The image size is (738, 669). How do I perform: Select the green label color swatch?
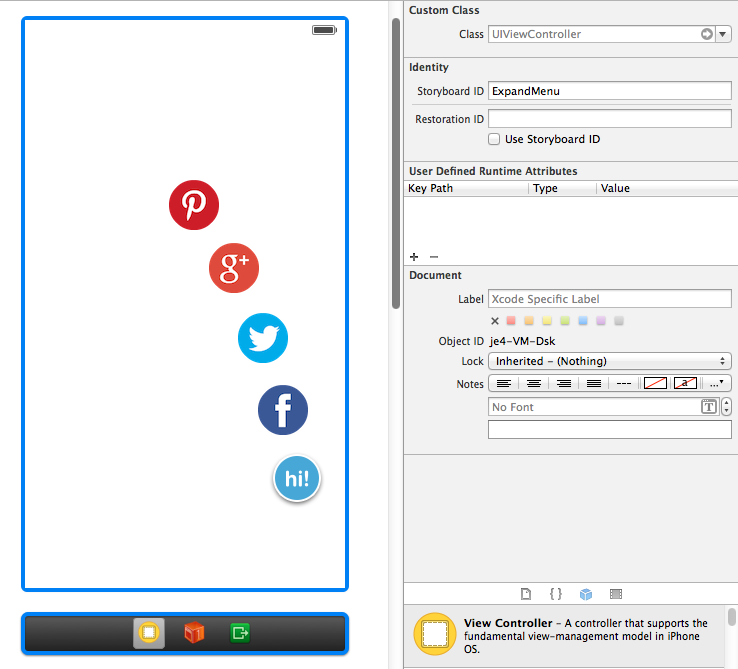(565, 321)
